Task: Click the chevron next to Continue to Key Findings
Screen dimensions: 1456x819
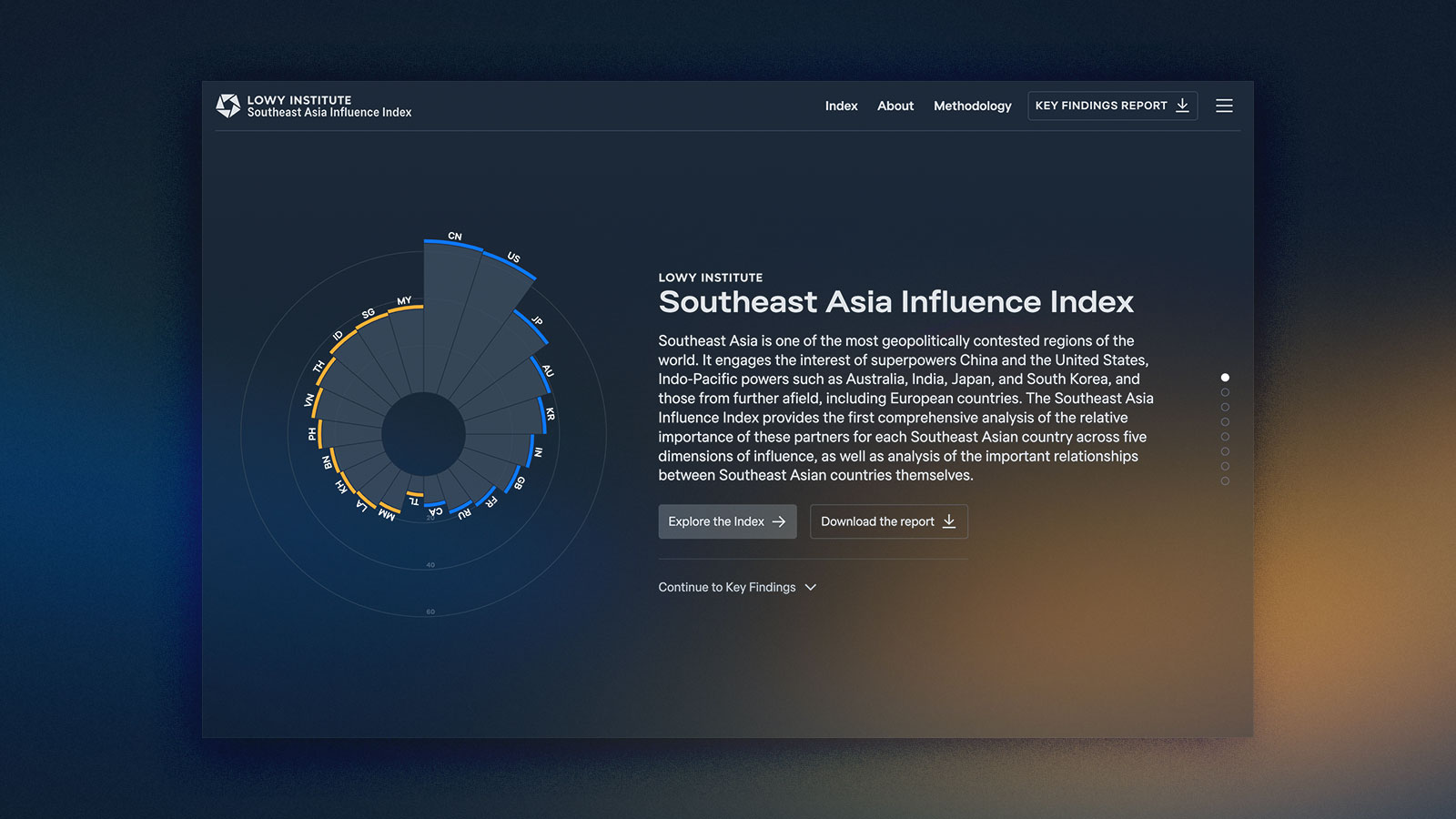Action: [x=810, y=587]
